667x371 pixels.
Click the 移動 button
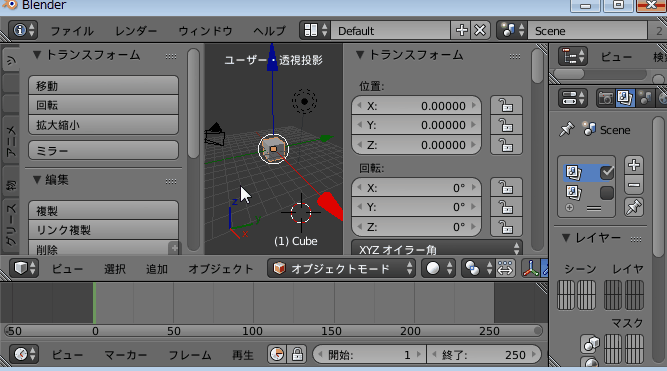coord(103,86)
